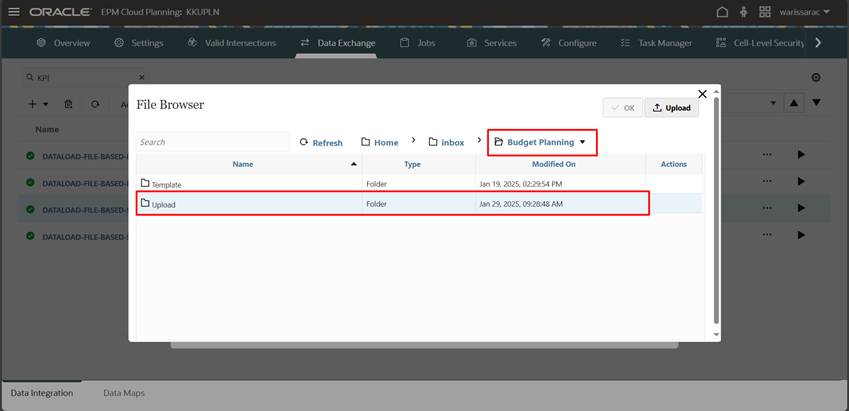Click the horizontal scrollbar below the dialog
The image size is (849, 411).
424,345
